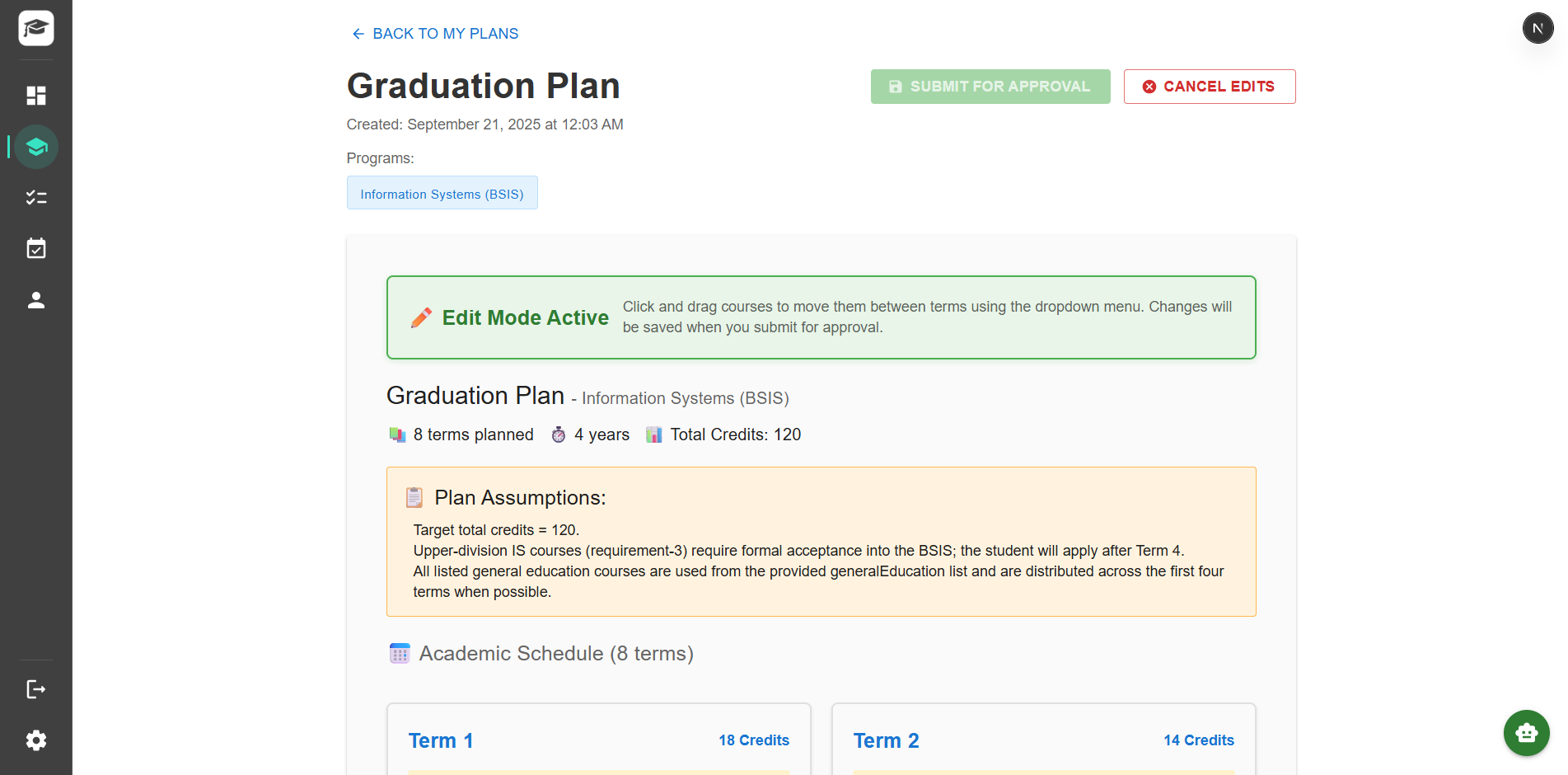Viewport: 1568px width, 775px height.
Task: Click the app logo at the top left
Action: [35, 27]
